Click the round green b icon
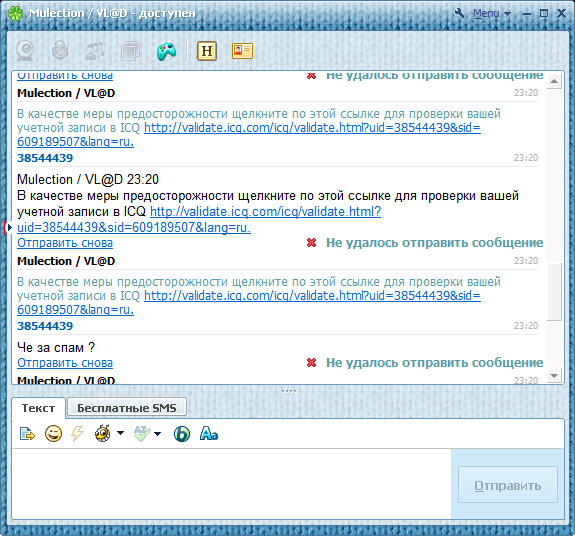The height and width of the screenshot is (536, 575). 182,434
